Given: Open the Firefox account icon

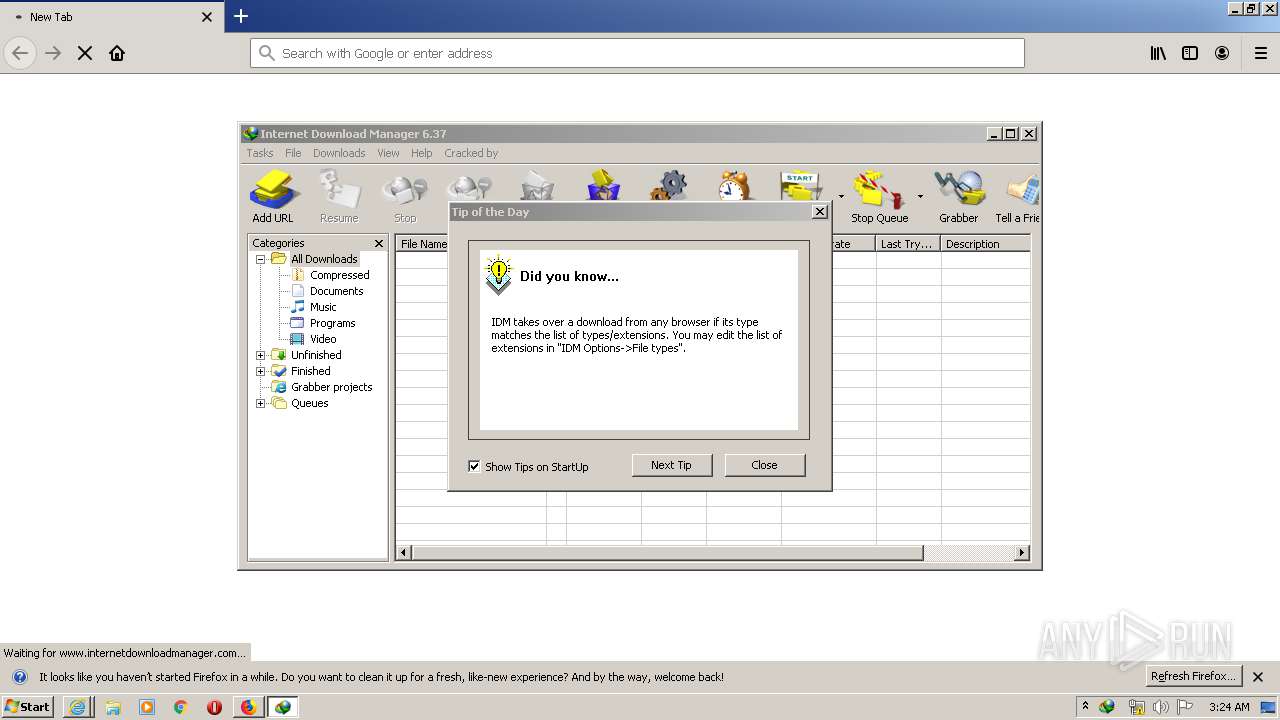Looking at the screenshot, I should point(1222,53).
